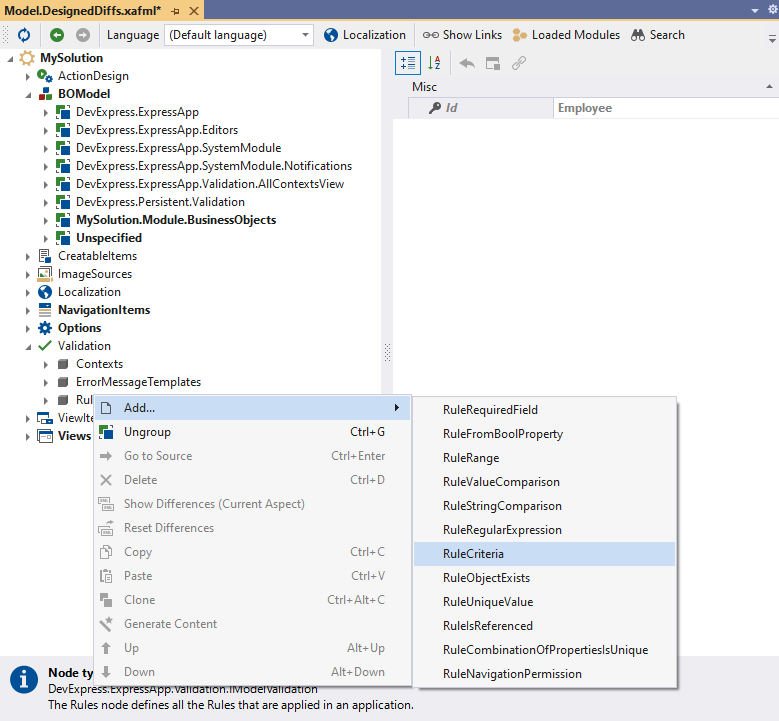The image size is (779, 721).
Task: Select DevExpress.ExpressApp.Validation.AllContextsView item
Action: 210,184
